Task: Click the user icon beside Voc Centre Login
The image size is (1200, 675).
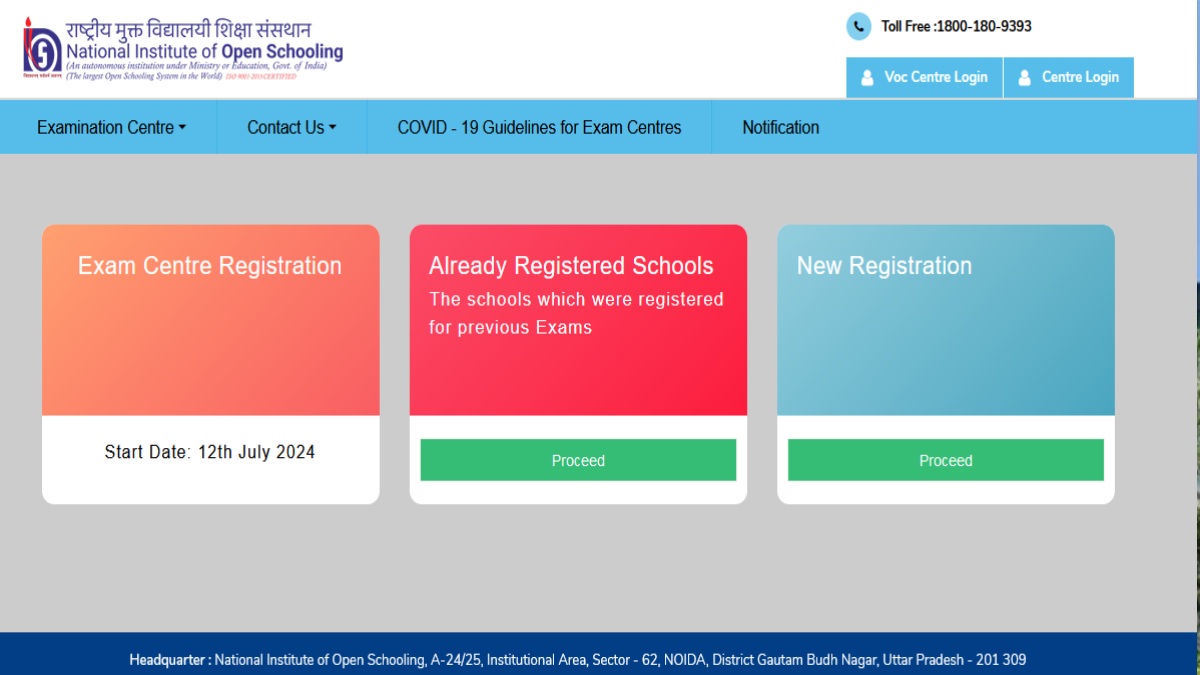Action: [867, 78]
